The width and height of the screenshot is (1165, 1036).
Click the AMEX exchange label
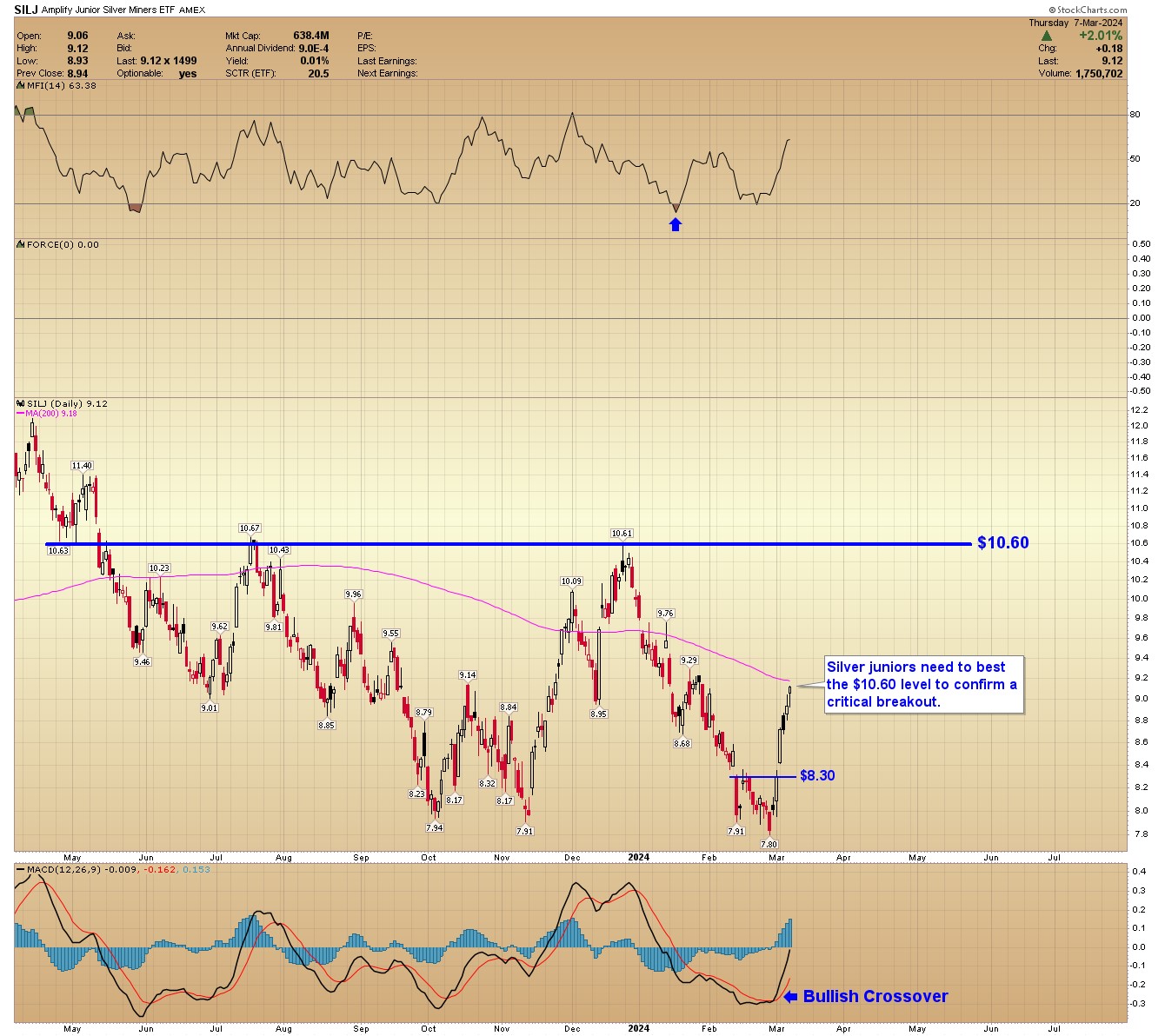pyautogui.click(x=192, y=10)
